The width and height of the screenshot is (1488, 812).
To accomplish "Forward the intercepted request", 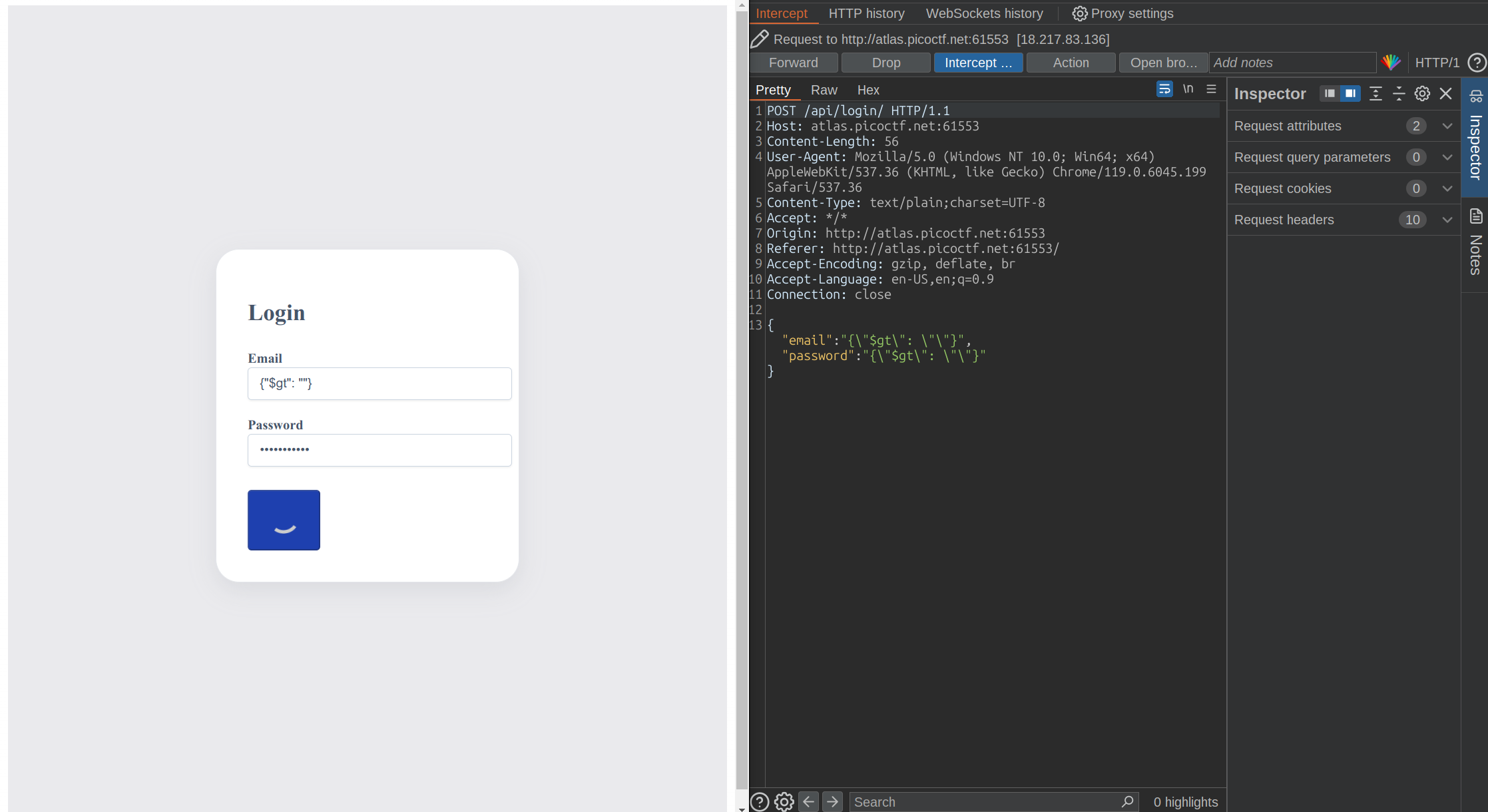I will [x=794, y=63].
